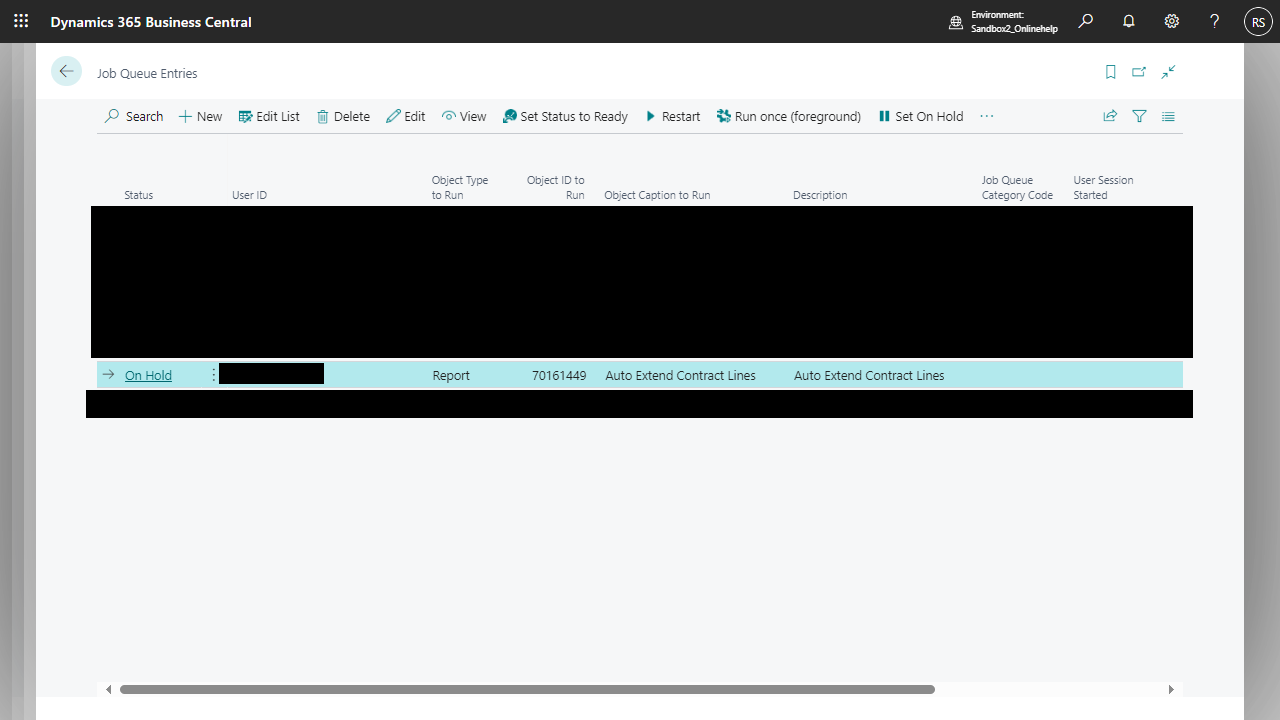This screenshot has height=720, width=1280.
Task: Change the list layout view
Action: tap(1168, 116)
